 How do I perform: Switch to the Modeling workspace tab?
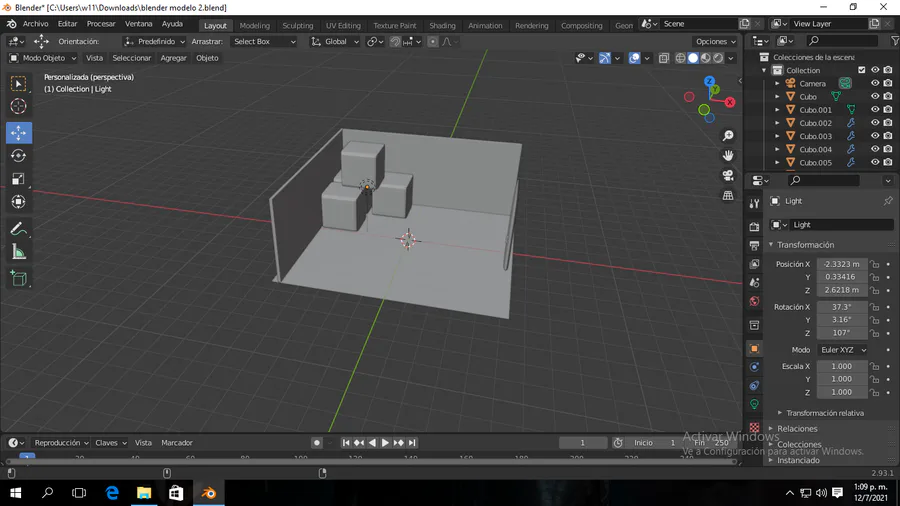point(254,25)
